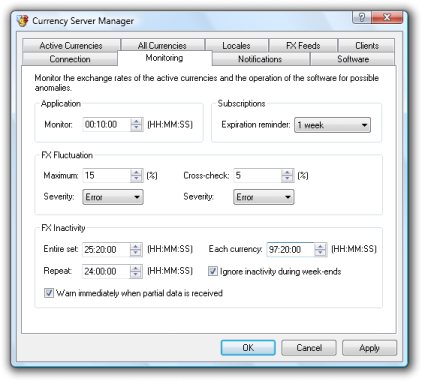Open the Notifications tab
This screenshot has height=381, width=422.
point(260,59)
